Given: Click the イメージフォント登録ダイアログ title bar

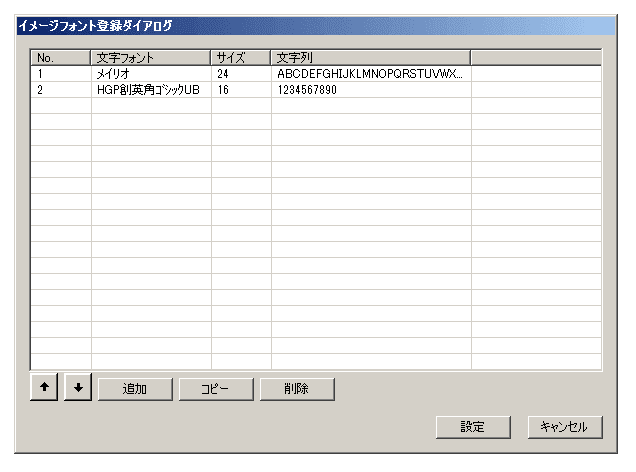Looking at the screenshot, I should click(x=316, y=26).
